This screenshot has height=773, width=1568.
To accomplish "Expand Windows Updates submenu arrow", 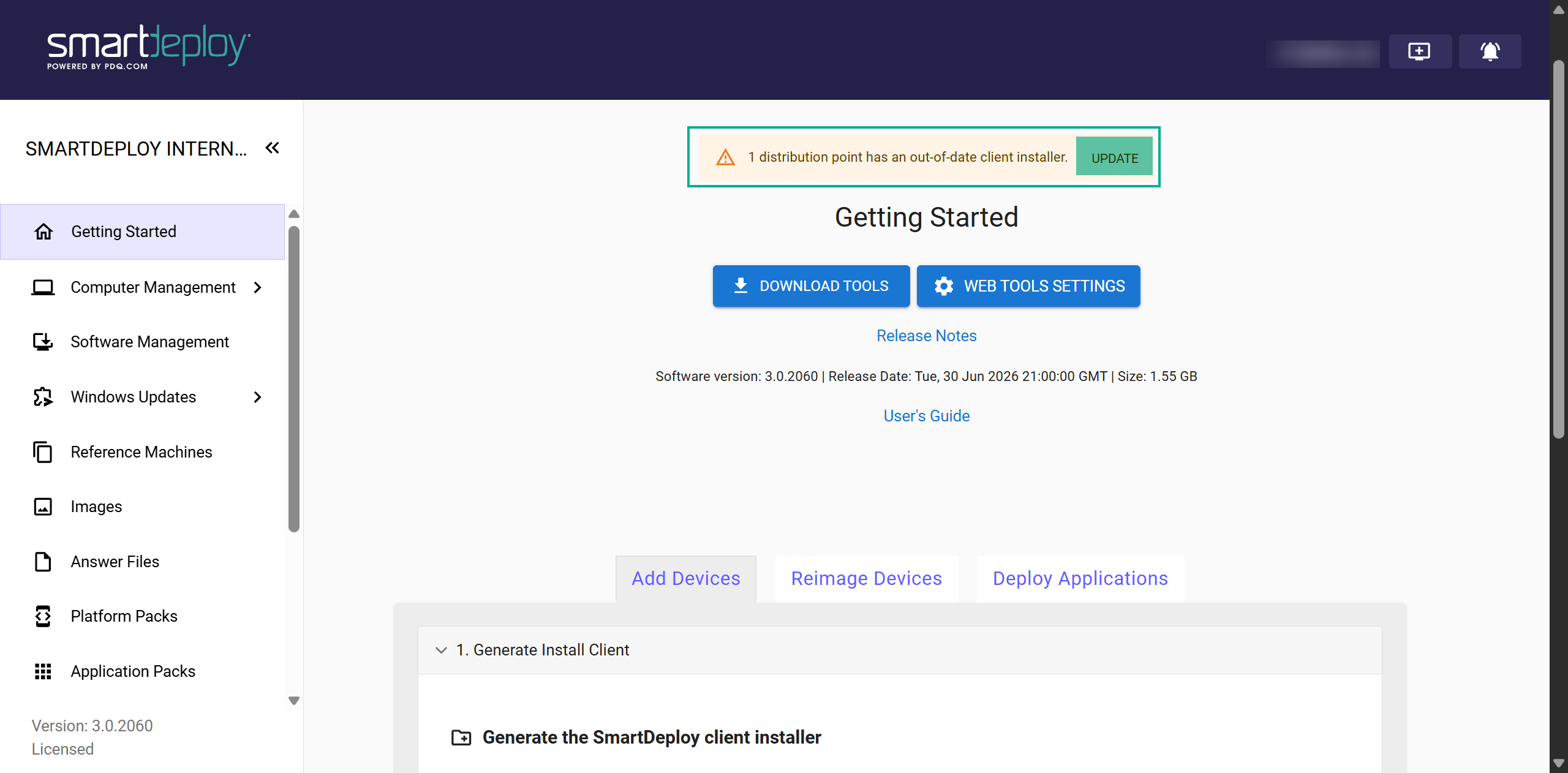I will pyautogui.click(x=258, y=397).
